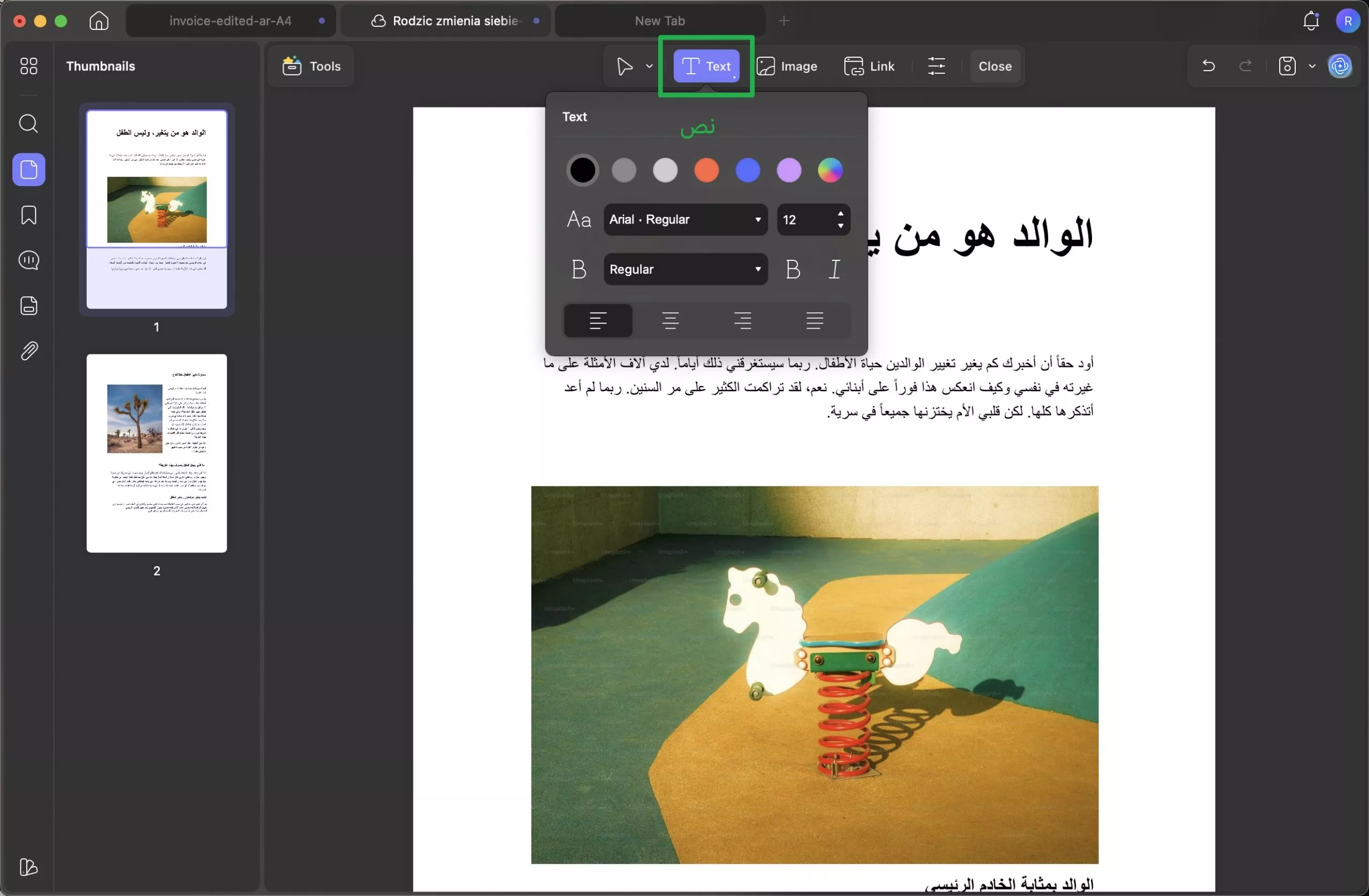The height and width of the screenshot is (896, 1369).
Task: Select the Link tool in the toolbar
Action: [x=870, y=66]
